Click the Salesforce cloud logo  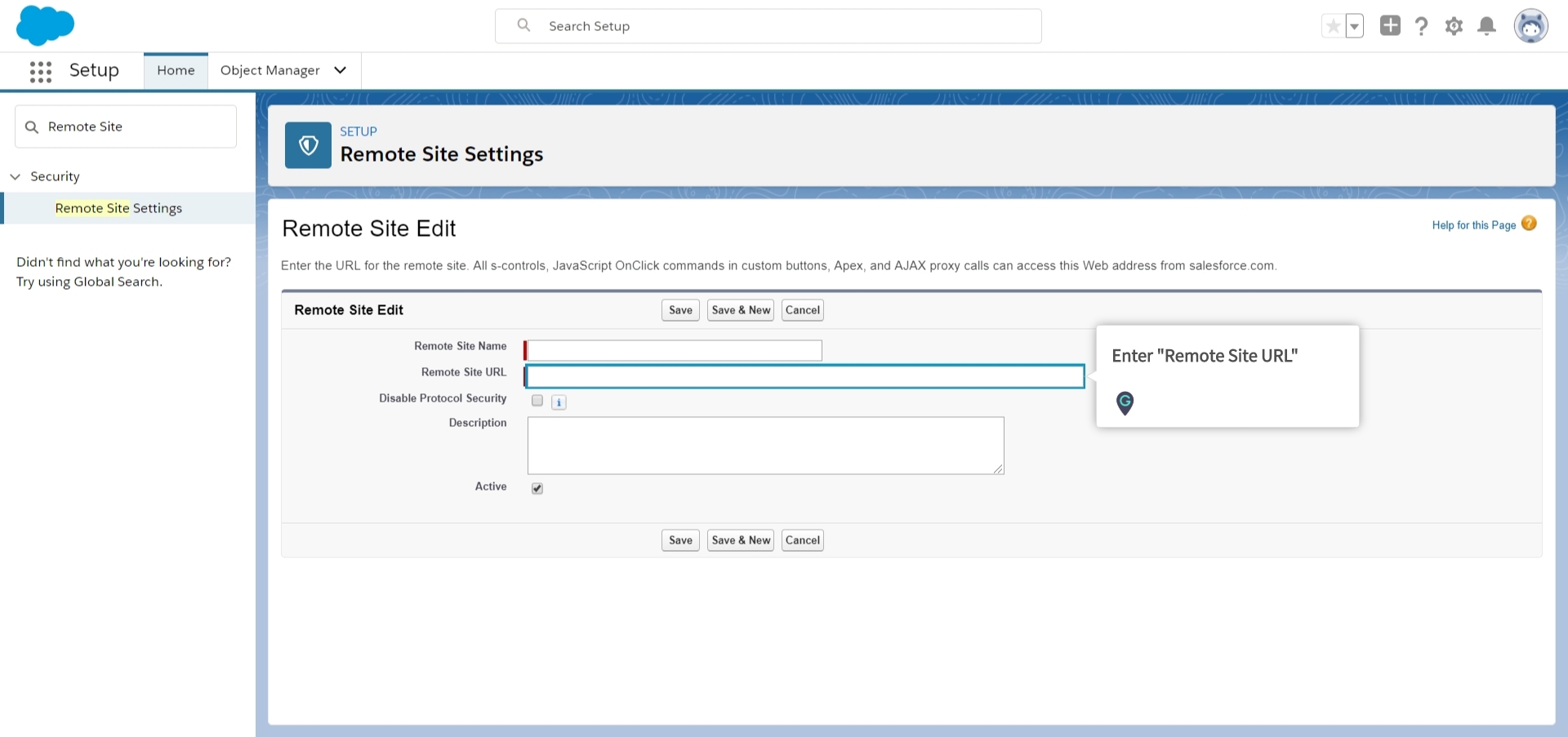click(x=45, y=25)
